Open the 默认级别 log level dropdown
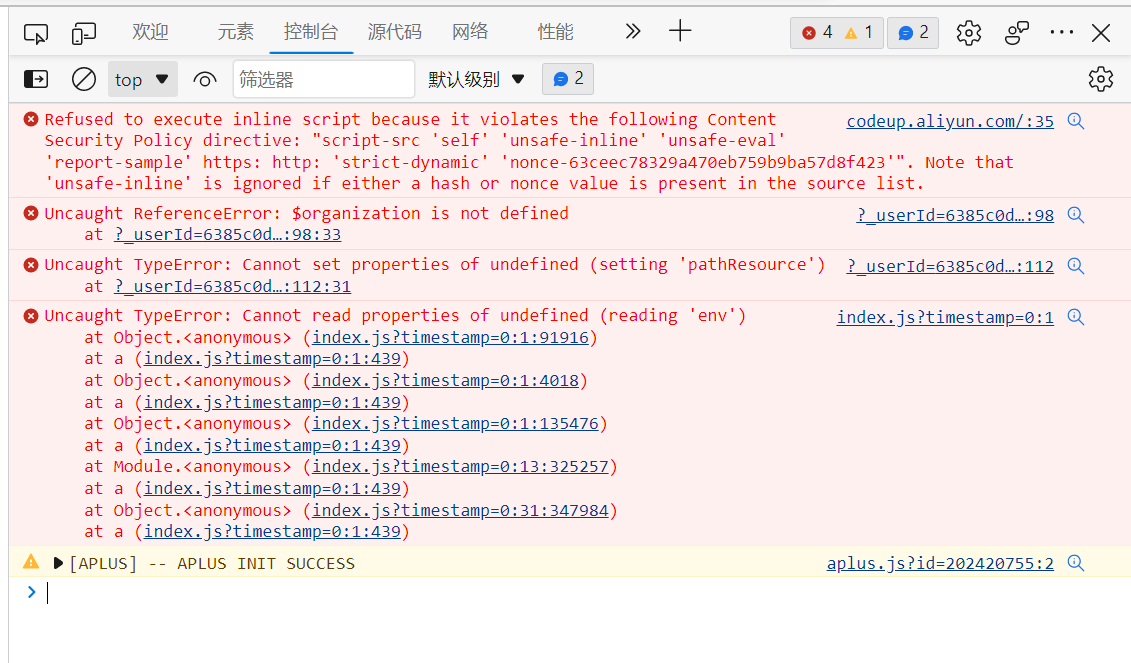Viewport: 1131px width, 663px height. tap(476, 79)
